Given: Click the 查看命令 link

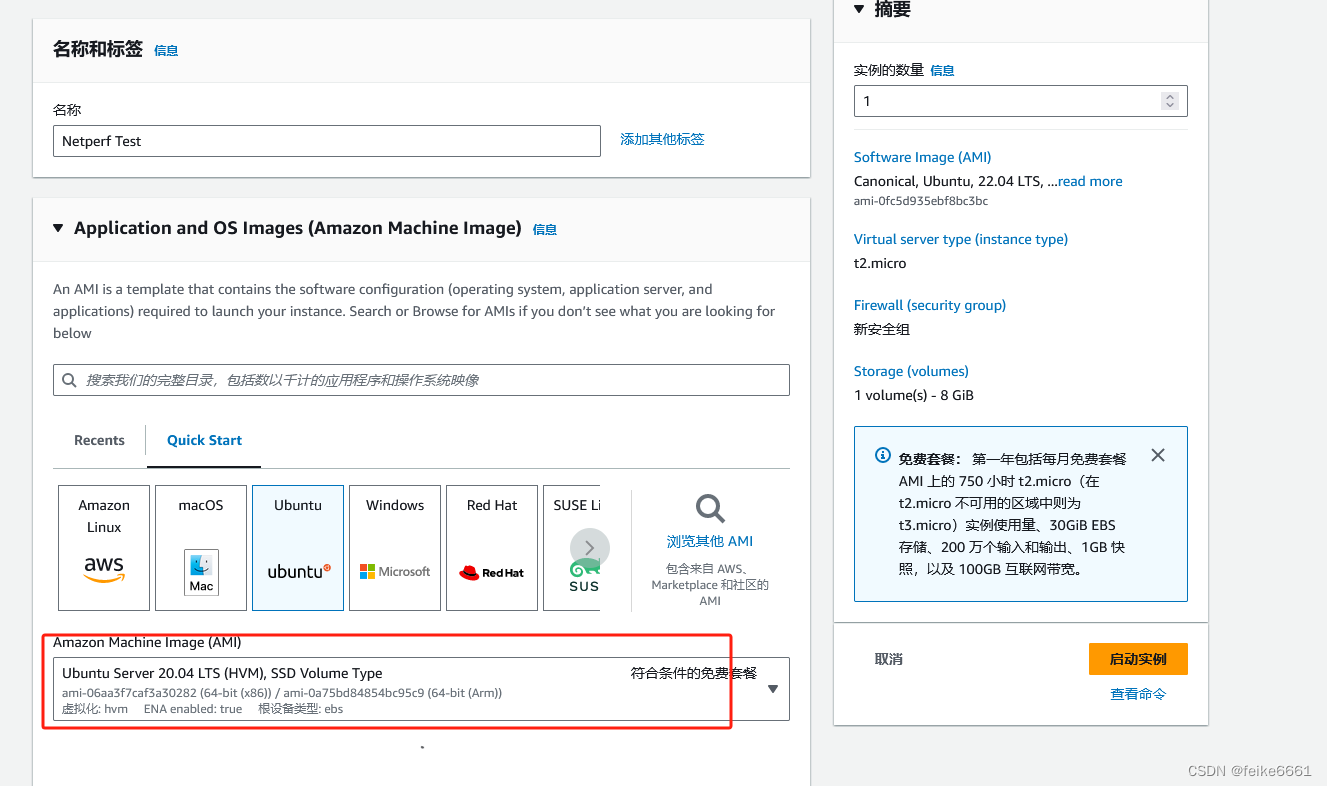Looking at the screenshot, I should [1138, 694].
